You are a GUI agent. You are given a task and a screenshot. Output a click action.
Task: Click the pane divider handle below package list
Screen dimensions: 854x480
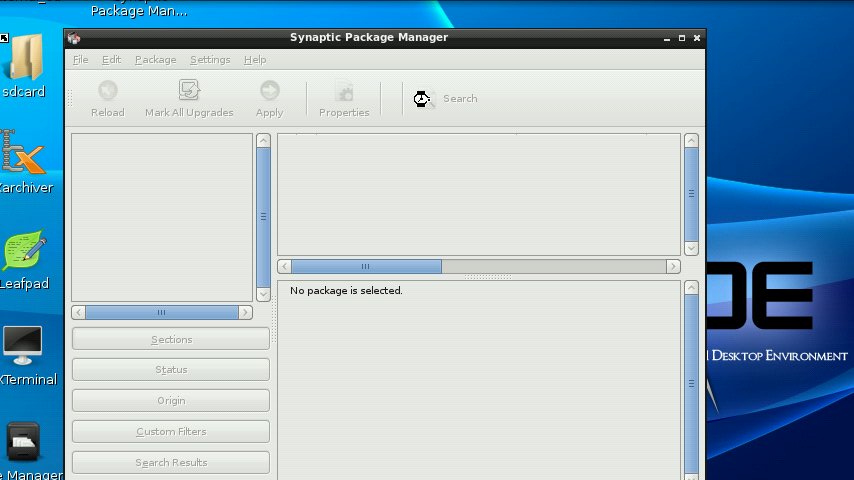coord(488,277)
